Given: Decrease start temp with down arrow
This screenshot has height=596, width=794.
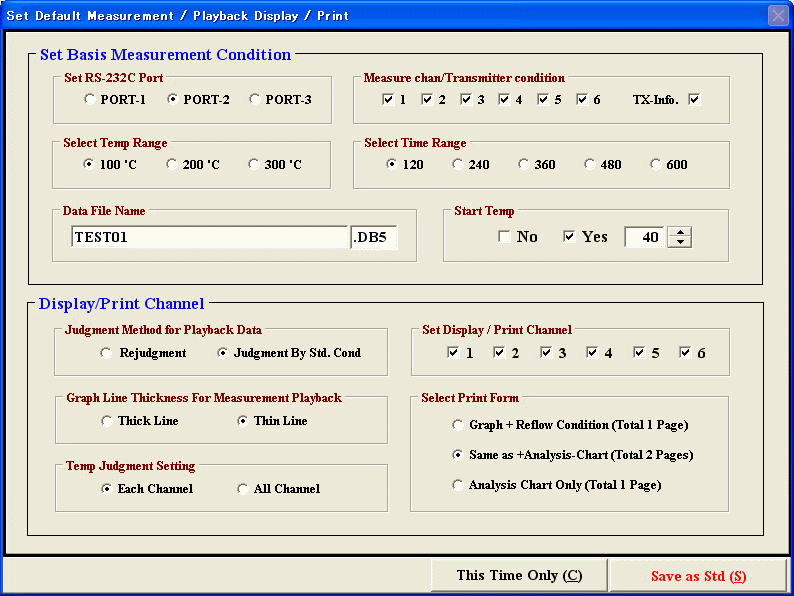Looking at the screenshot, I should (680, 242).
